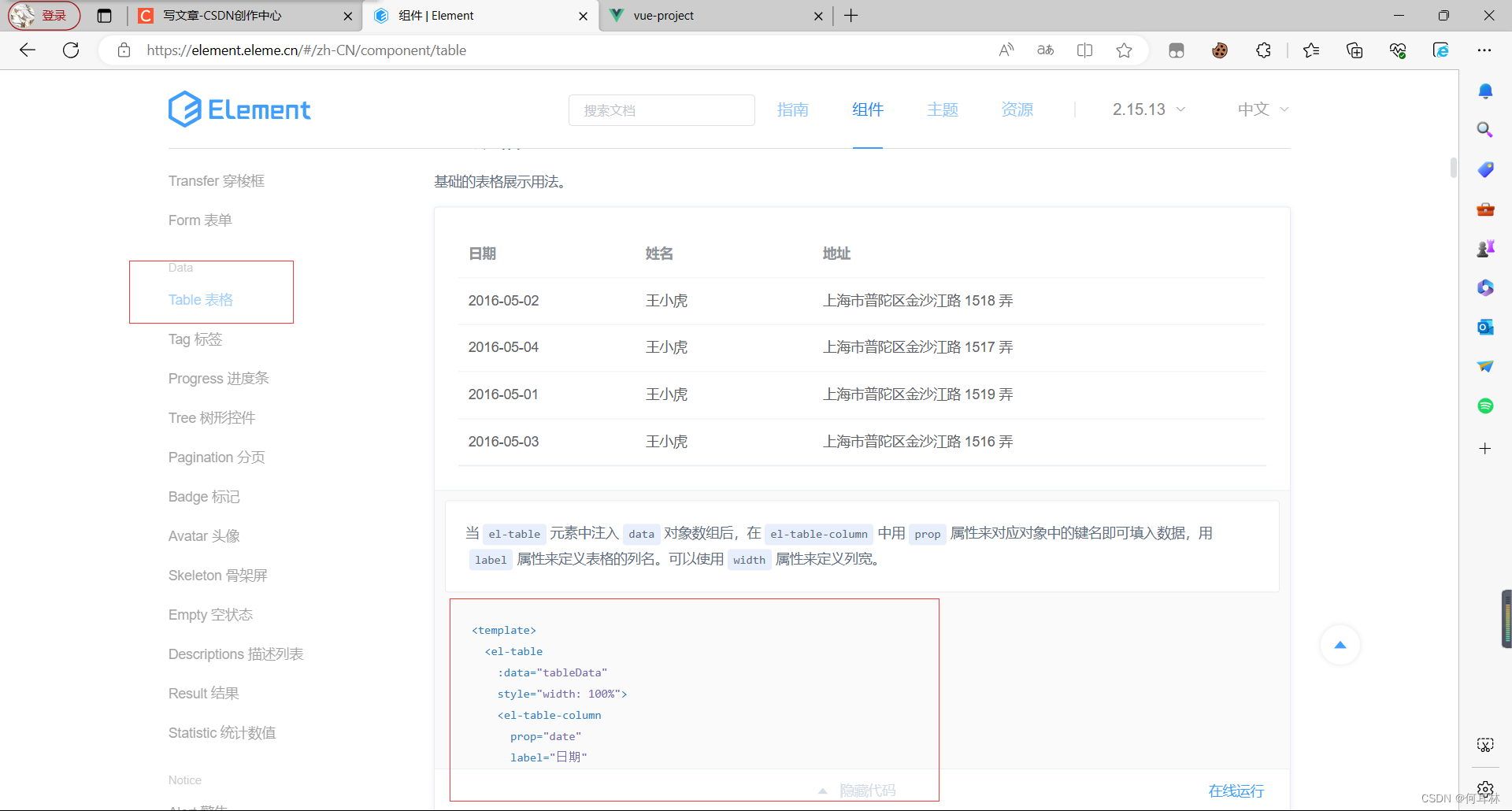Open the Settings and more menu
This screenshot has height=811, width=1512.
click(x=1485, y=50)
